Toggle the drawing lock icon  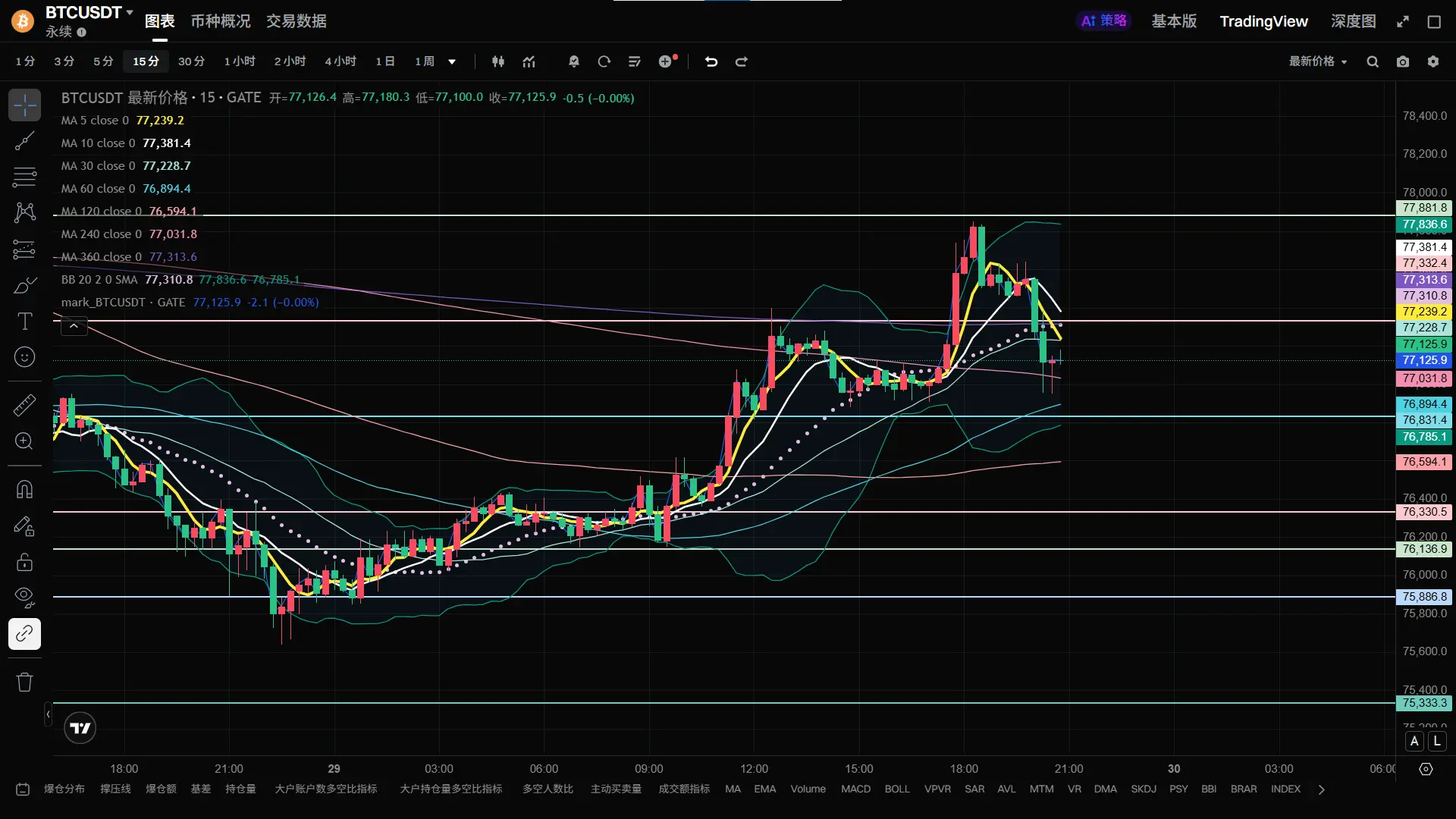[24, 562]
